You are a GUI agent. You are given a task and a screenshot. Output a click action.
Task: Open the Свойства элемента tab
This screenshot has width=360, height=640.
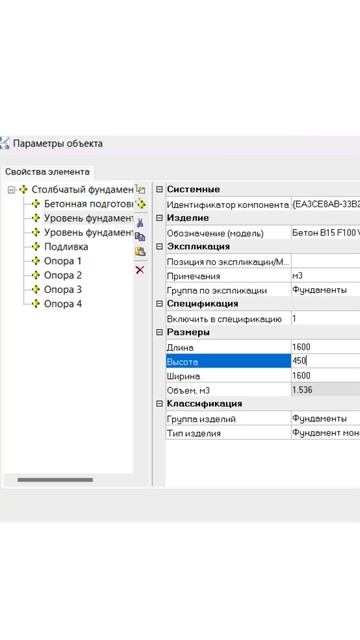pos(47,172)
